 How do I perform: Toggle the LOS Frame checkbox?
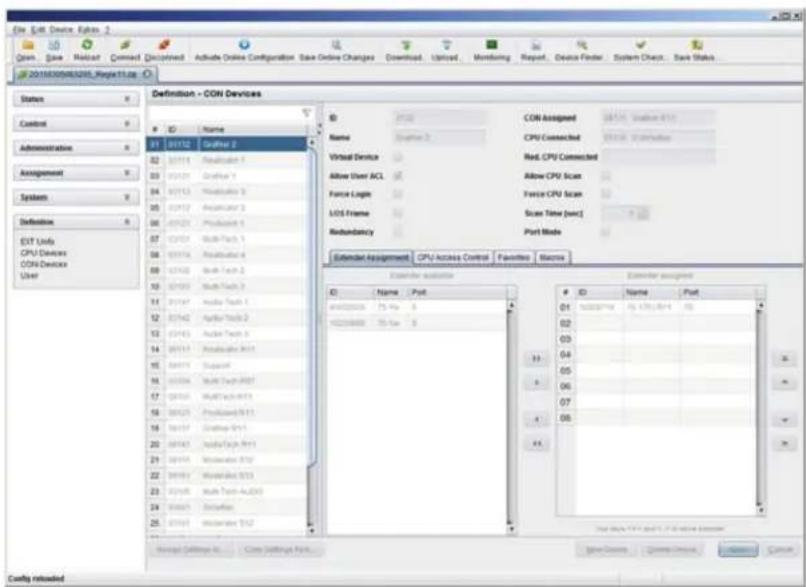[397, 213]
